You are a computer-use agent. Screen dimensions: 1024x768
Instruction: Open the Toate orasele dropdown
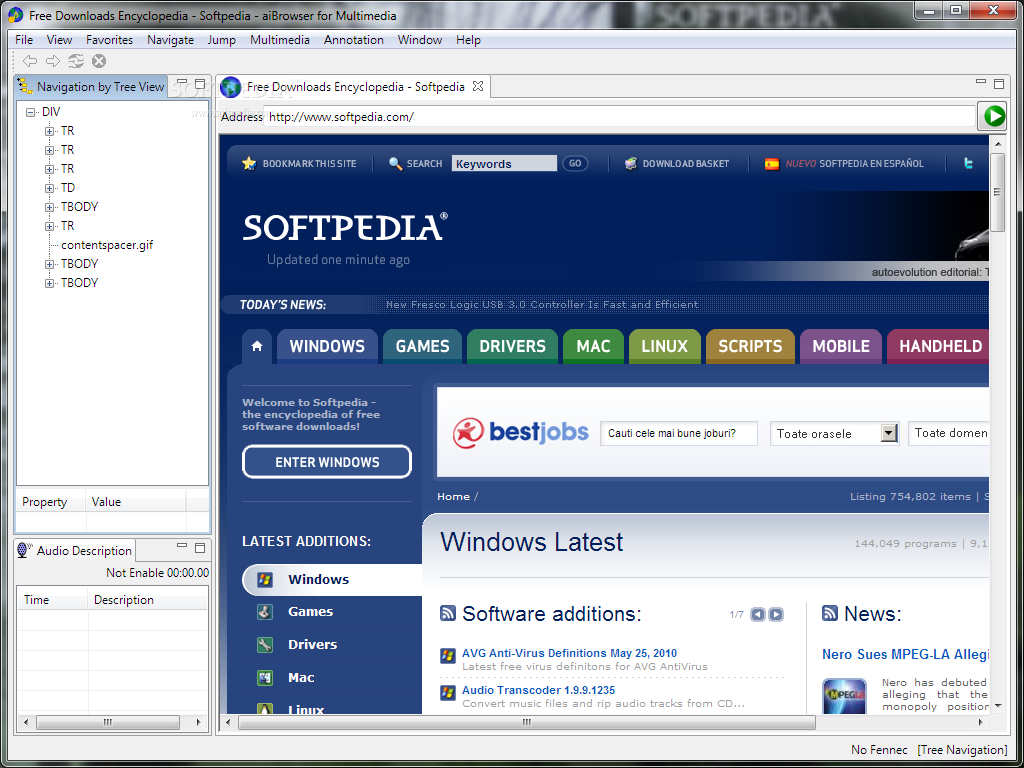(889, 433)
